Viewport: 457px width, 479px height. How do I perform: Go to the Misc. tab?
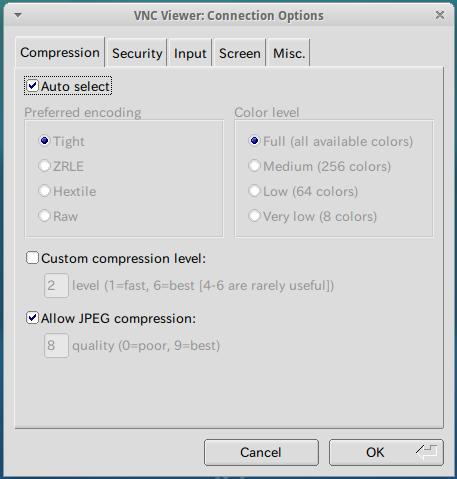[289, 53]
